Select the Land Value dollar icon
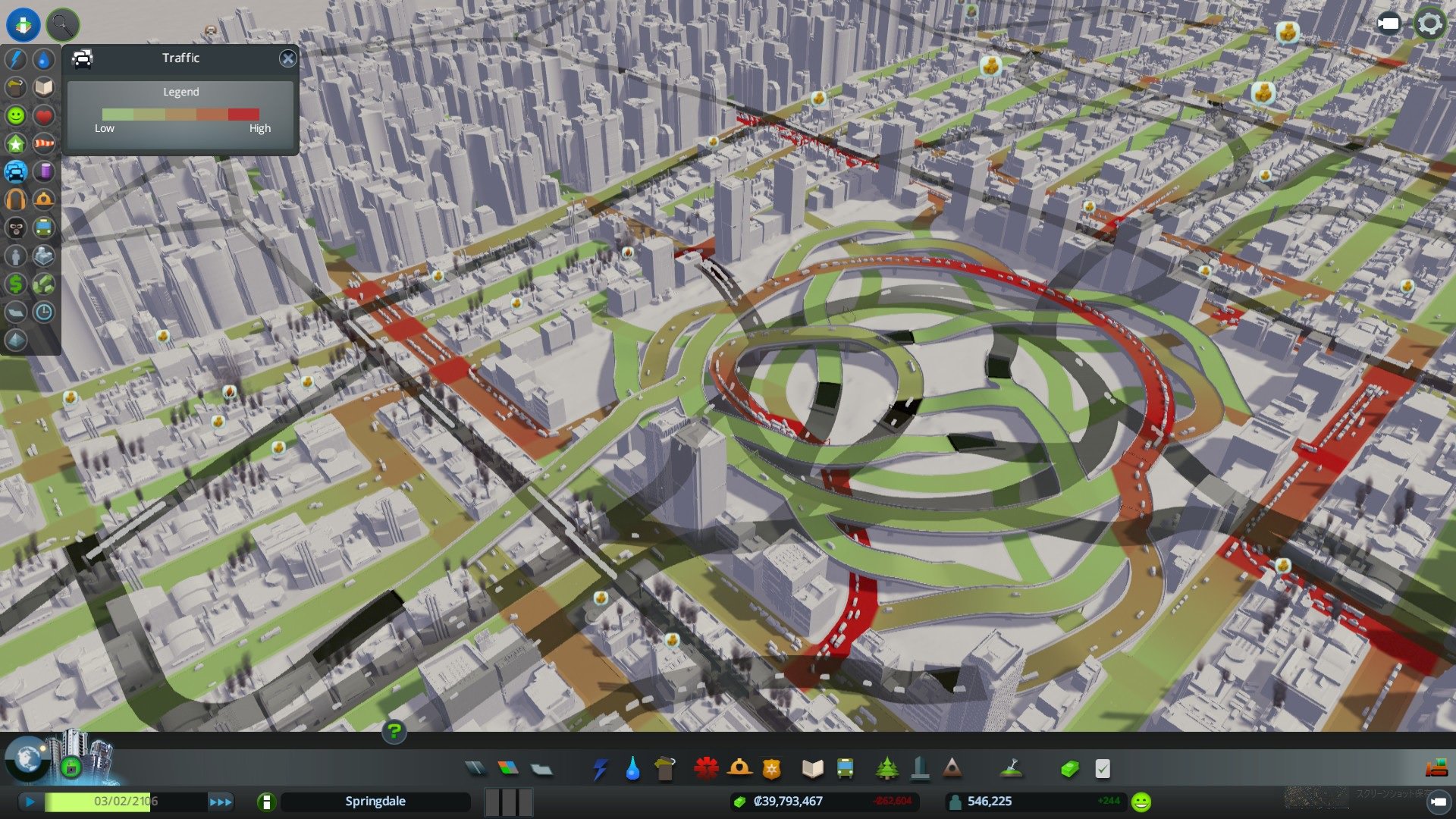 16,284
